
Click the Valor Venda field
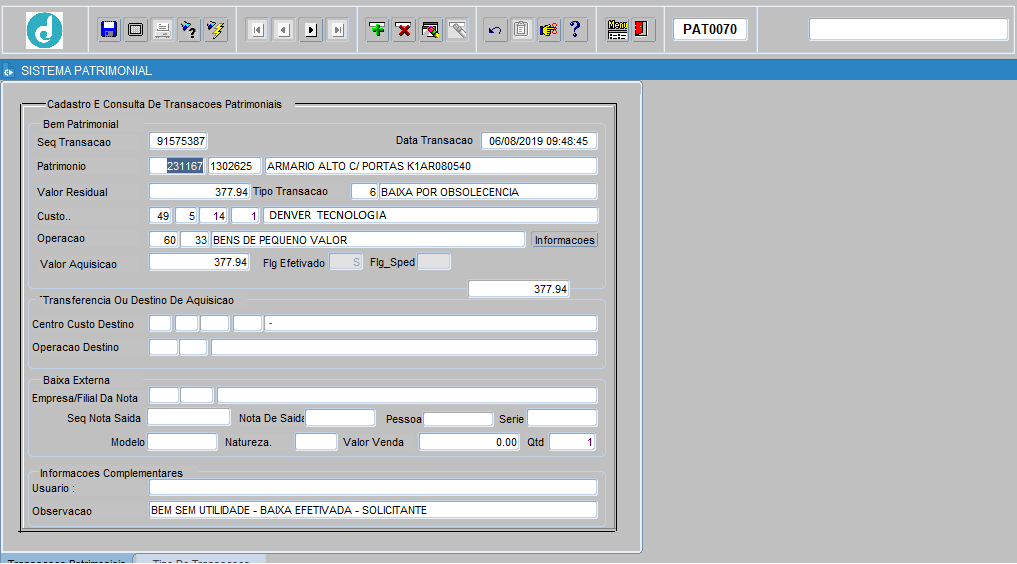[469, 442]
